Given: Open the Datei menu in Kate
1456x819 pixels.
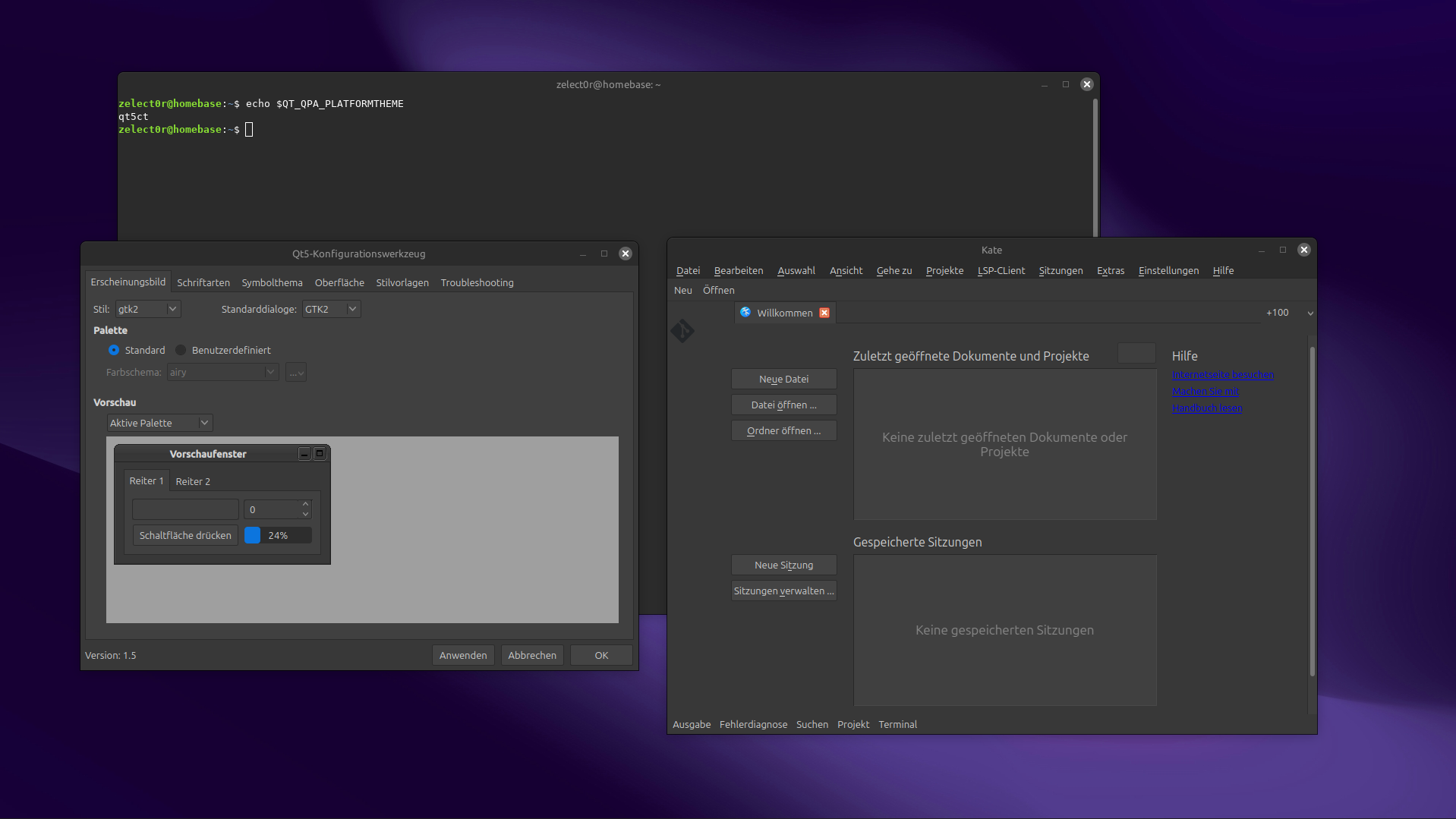Looking at the screenshot, I should [689, 270].
